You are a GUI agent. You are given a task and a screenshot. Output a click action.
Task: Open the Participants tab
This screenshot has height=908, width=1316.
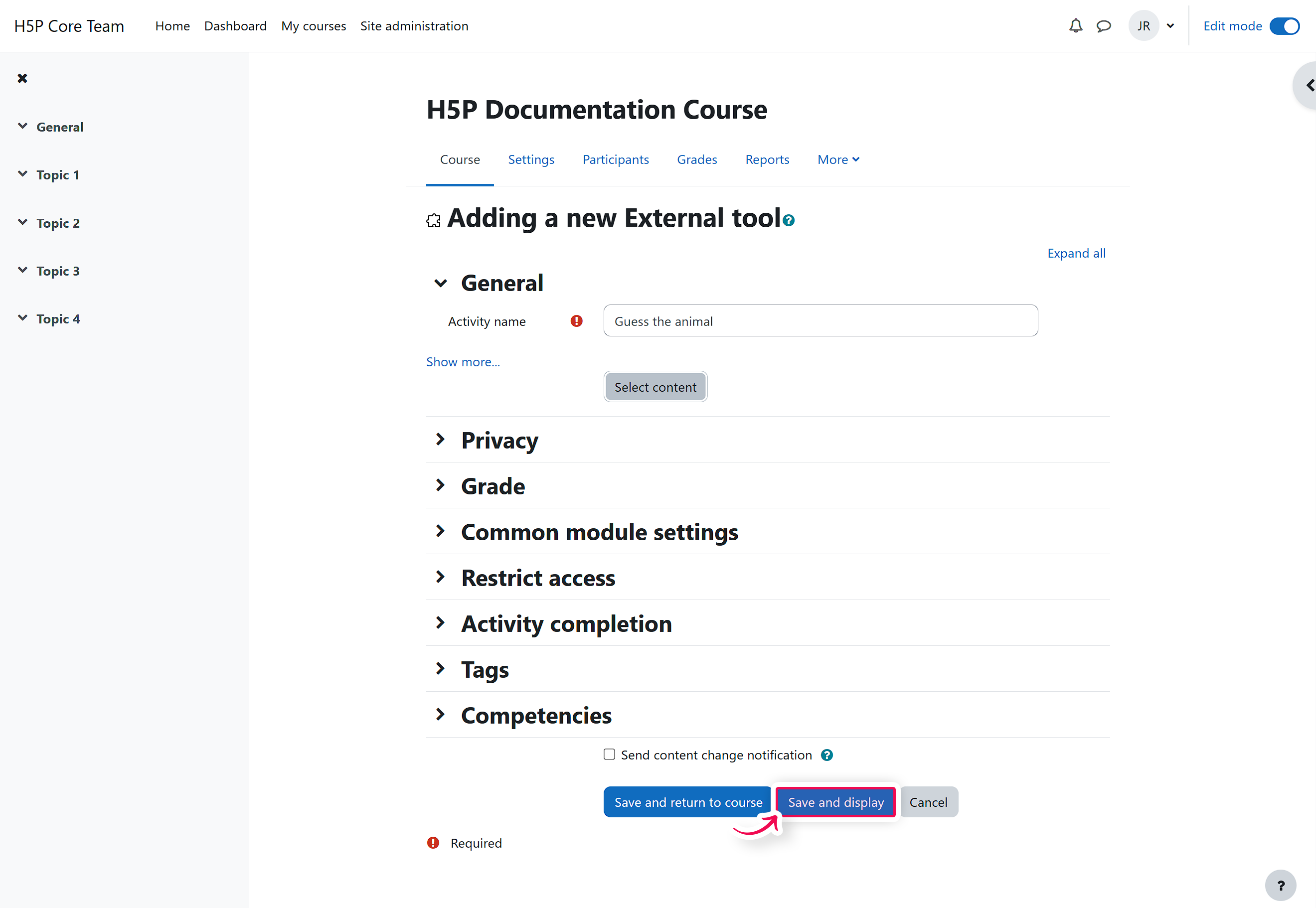616,160
